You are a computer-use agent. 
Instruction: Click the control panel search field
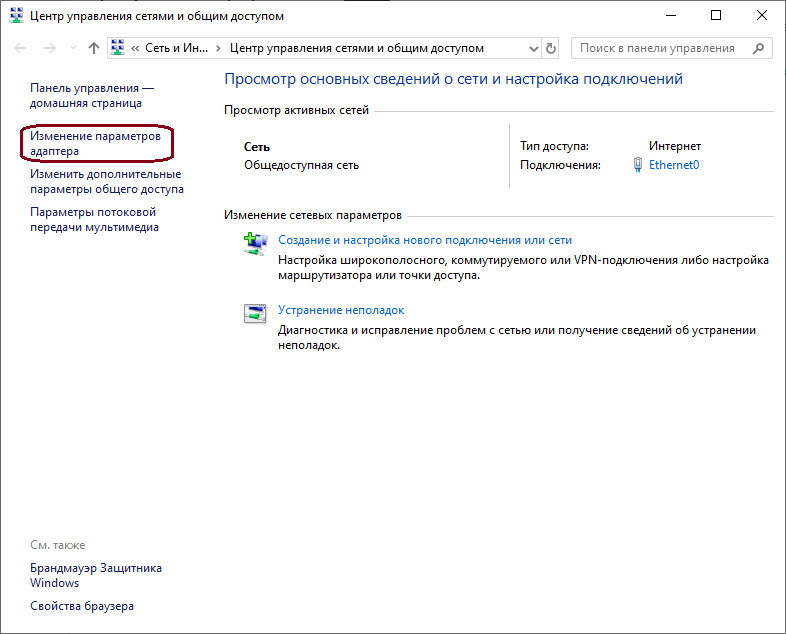click(x=671, y=48)
